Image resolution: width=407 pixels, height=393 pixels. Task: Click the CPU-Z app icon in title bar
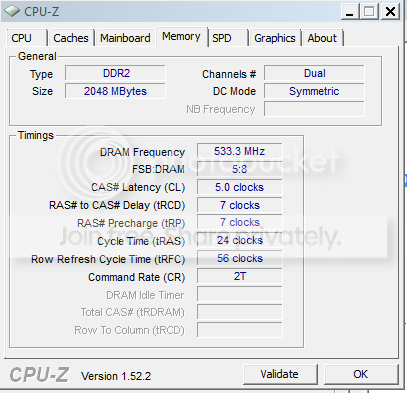[x=12, y=11]
